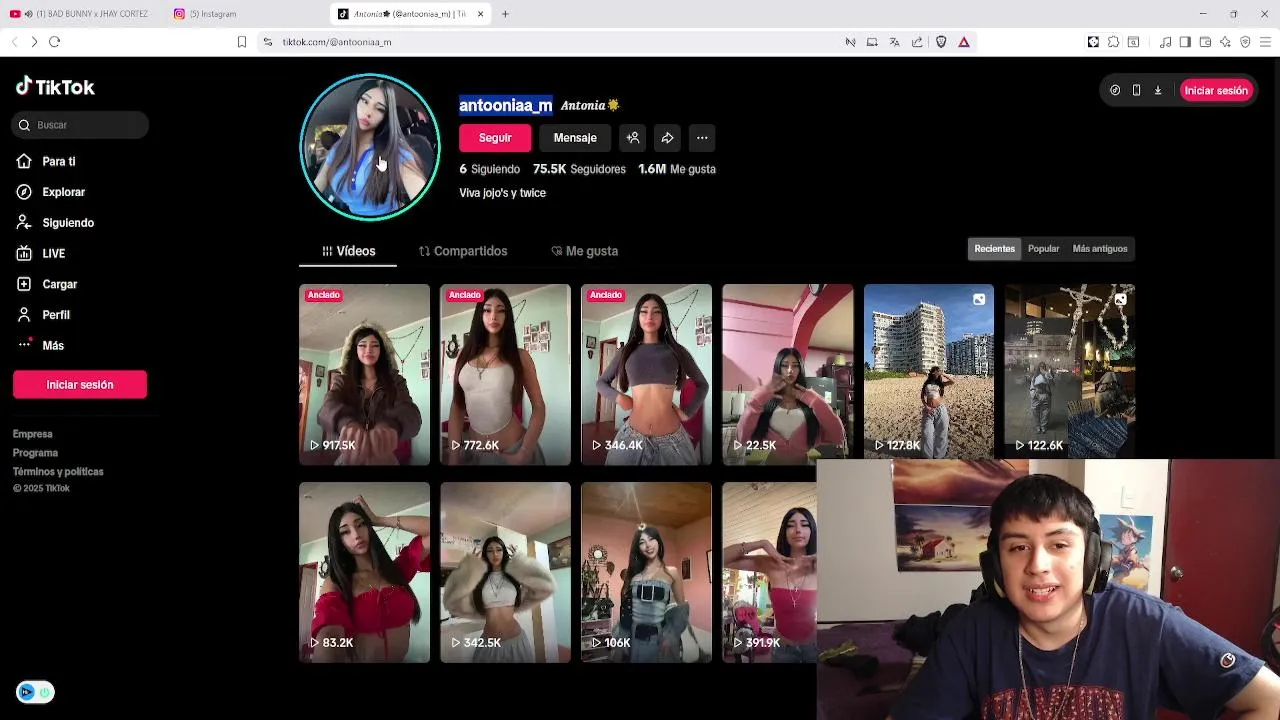Screen dimensions: 1280x720
Task: Open the Brave Wallet icon
Action: [x=1205, y=42]
